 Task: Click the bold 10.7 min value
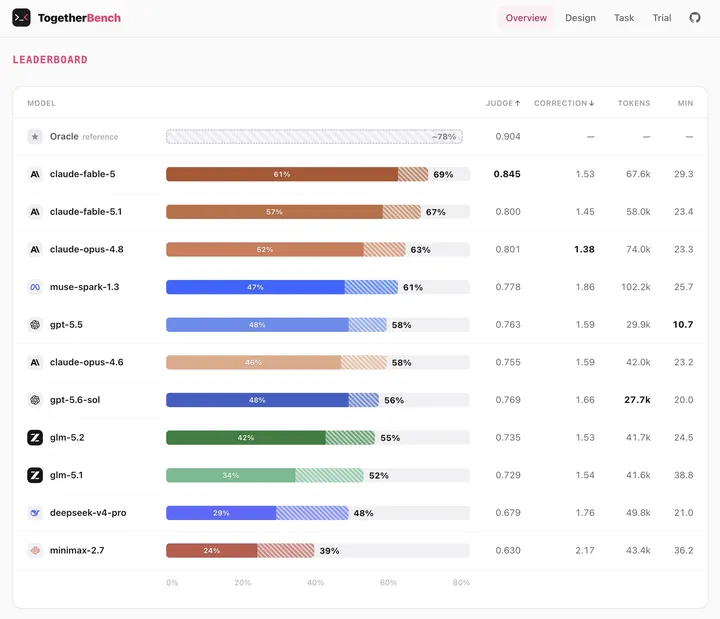pos(683,325)
